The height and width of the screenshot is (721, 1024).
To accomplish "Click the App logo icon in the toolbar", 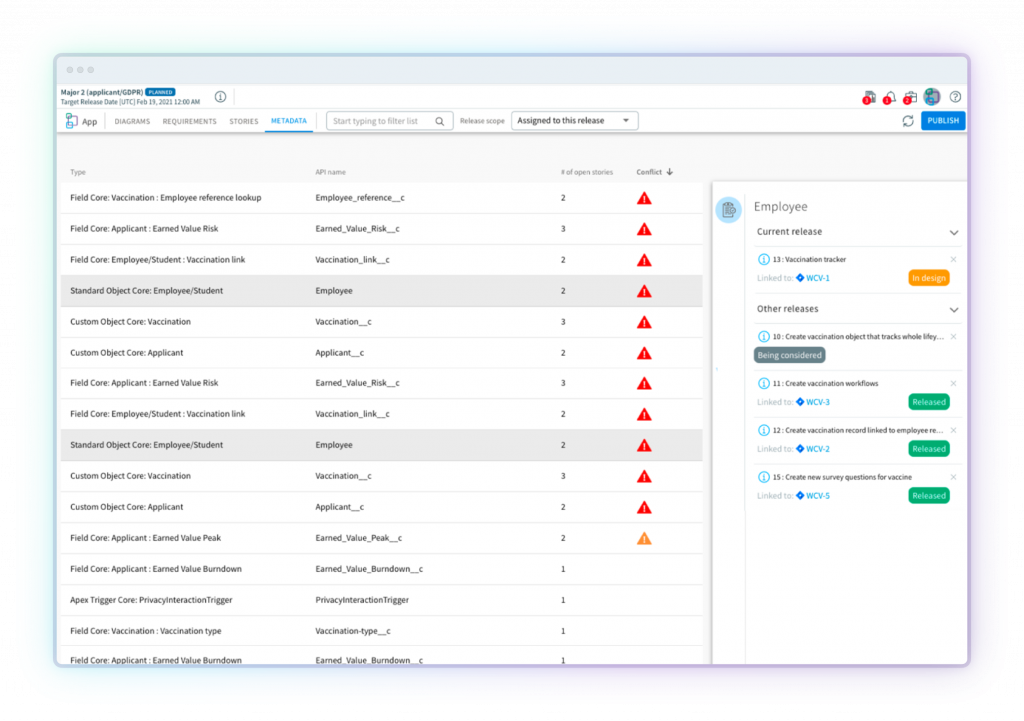I will pyautogui.click(x=72, y=121).
